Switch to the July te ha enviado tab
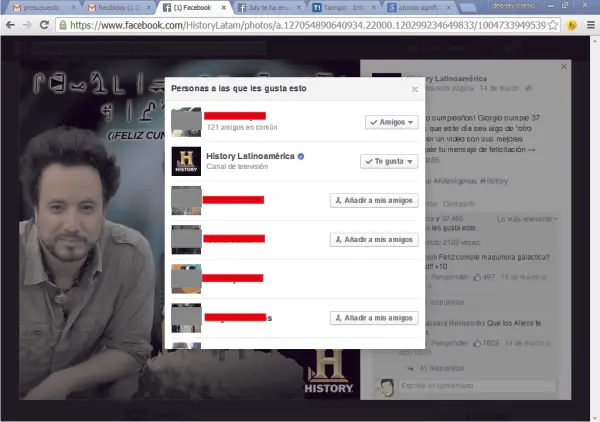This screenshot has height=422, width=600. (x=267, y=8)
